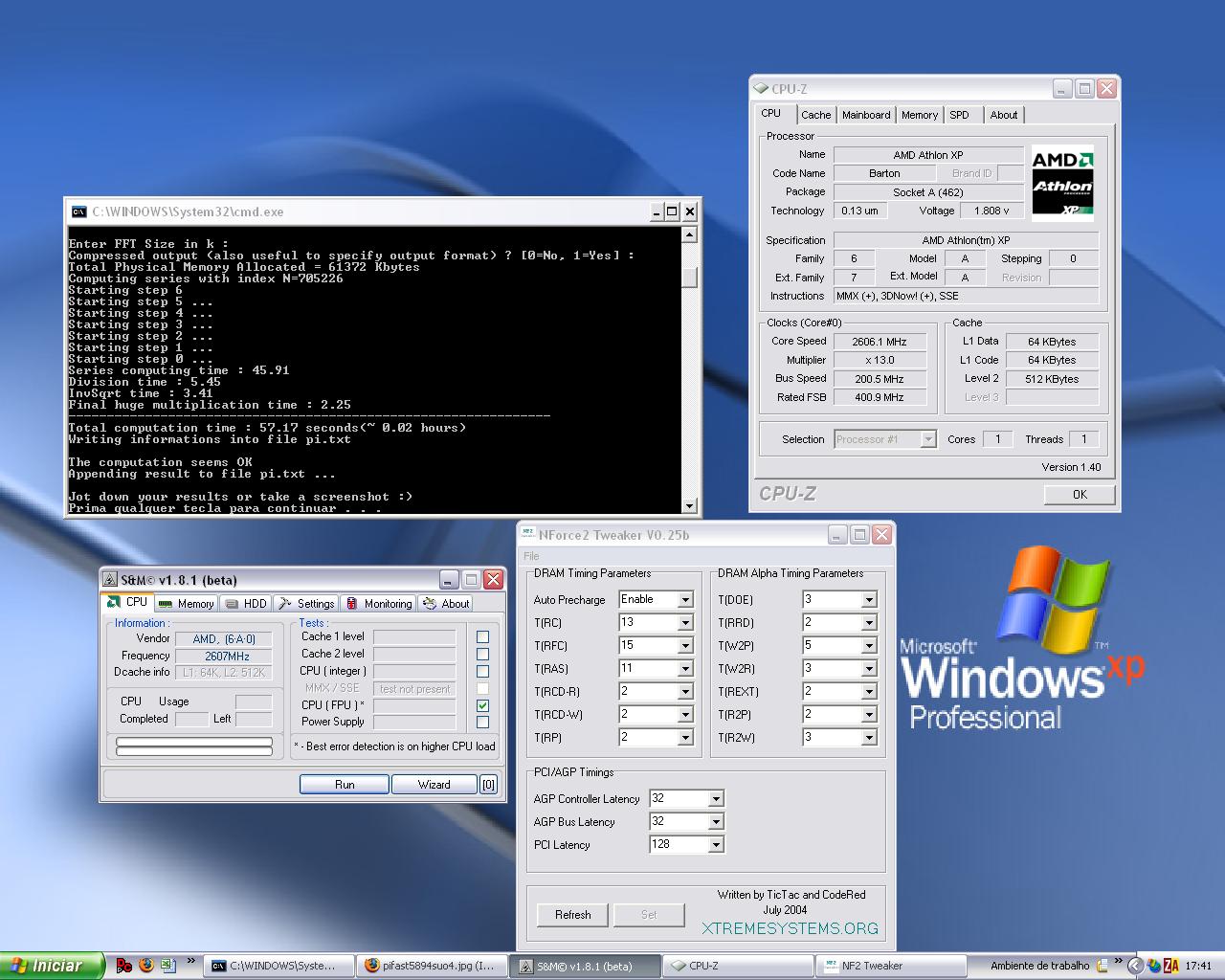Click the [0] button in S&M

(488, 784)
